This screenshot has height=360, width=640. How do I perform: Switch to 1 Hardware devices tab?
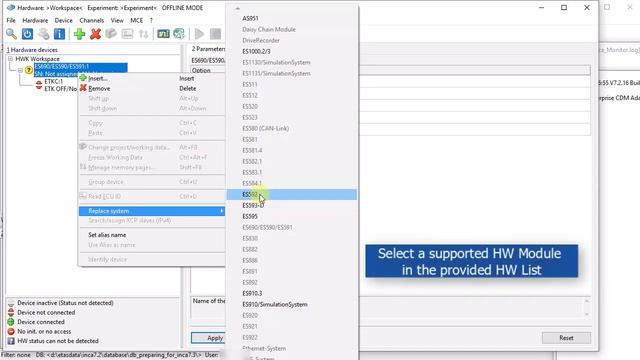[32, 50]
